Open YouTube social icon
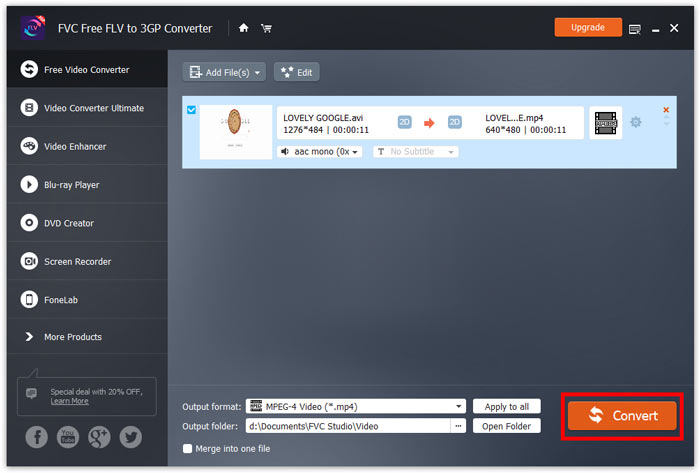Viewport: 700px width, 473px height. [68, 437]
